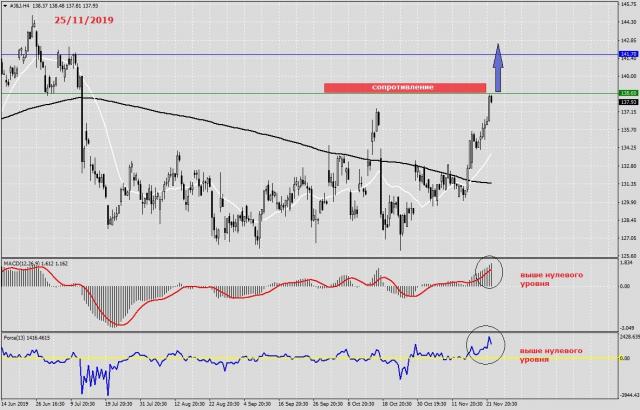Click the current price tag 137.93
This screenshot has height=410, width=640.
[628, 102]
